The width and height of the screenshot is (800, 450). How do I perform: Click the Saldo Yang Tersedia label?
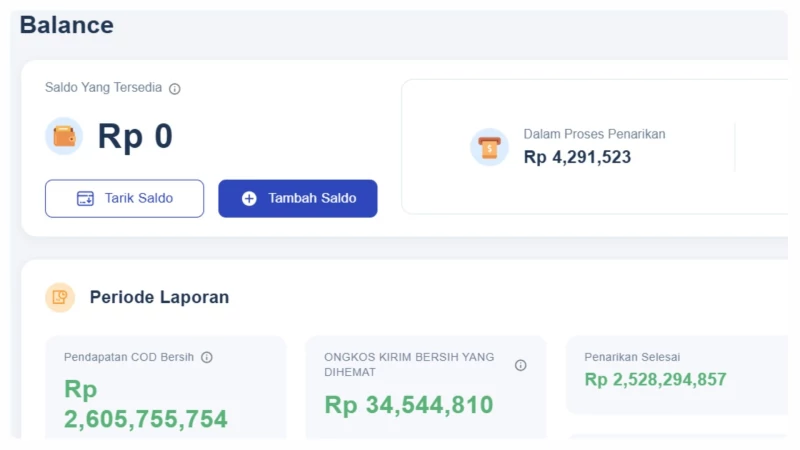tap(103, 88)
